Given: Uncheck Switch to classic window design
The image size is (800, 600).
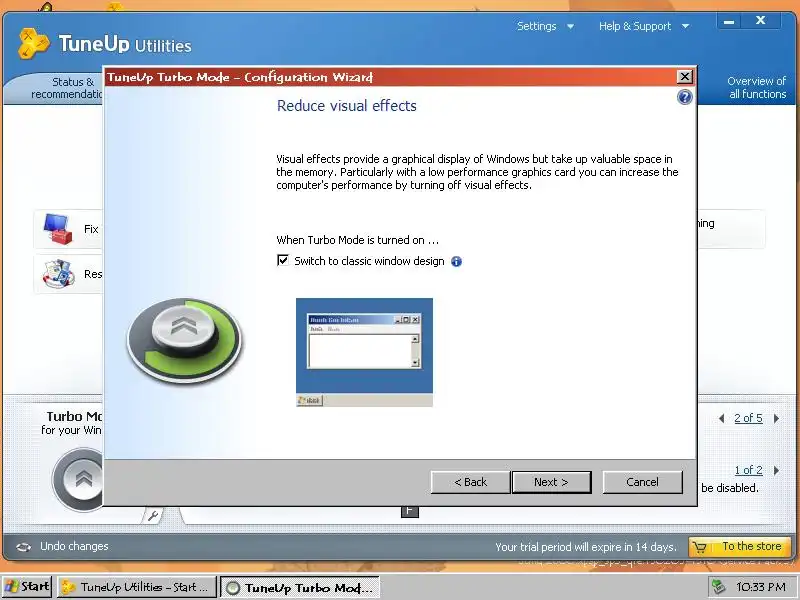Looking at the screenshot, I should point(283,261).
